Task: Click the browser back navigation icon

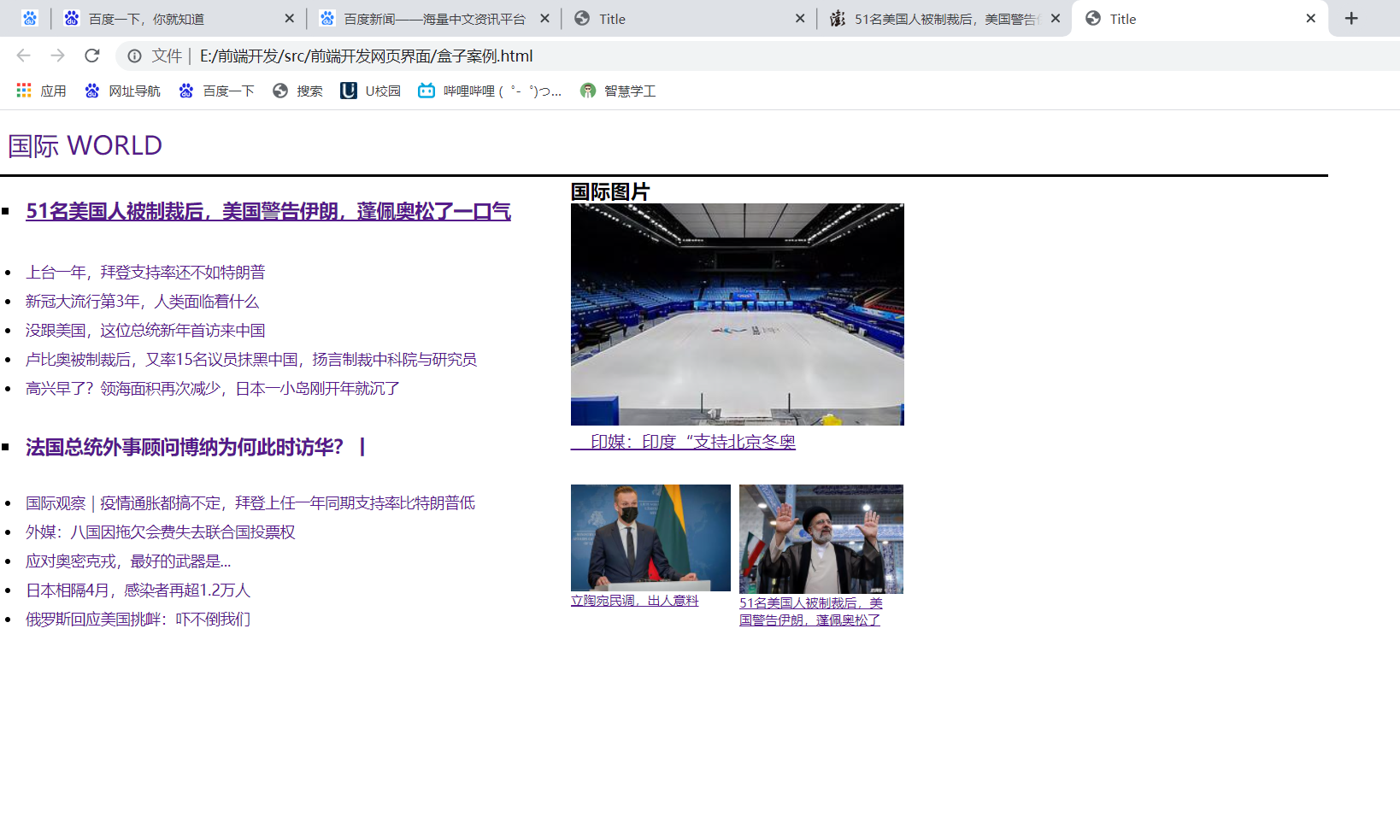Action: 22,56
